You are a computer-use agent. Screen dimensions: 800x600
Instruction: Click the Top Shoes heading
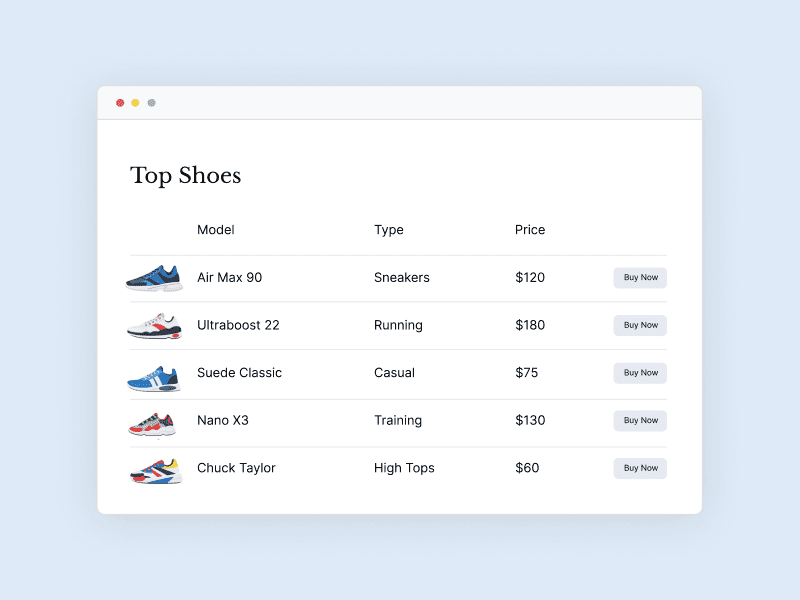coord(185,176)
